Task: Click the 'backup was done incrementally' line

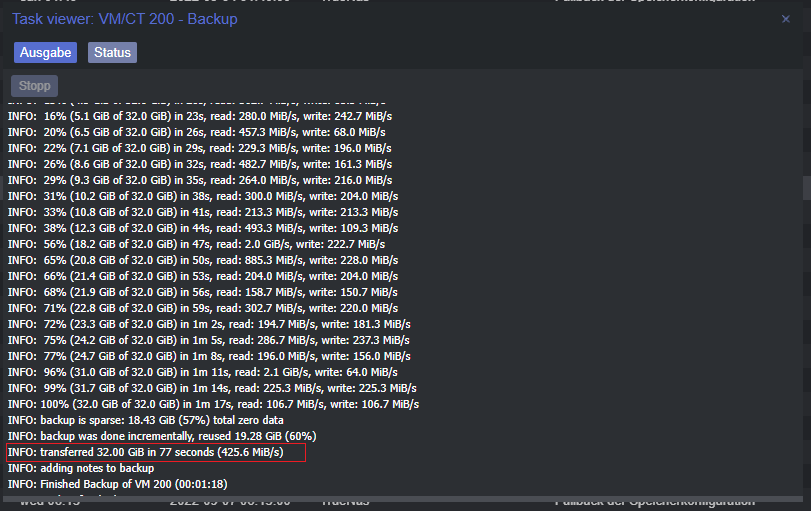Action: pos(162,437)
